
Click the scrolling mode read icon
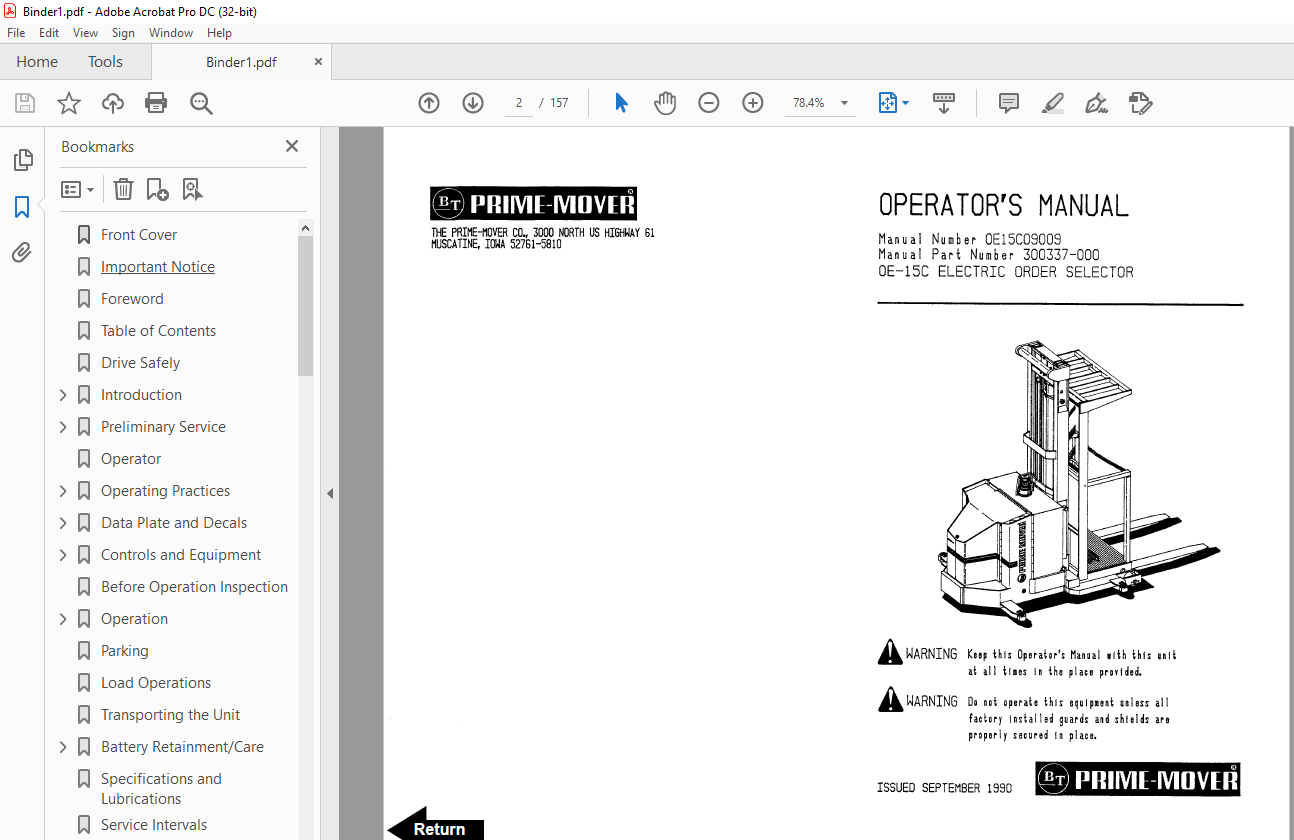tap(944, 103)
